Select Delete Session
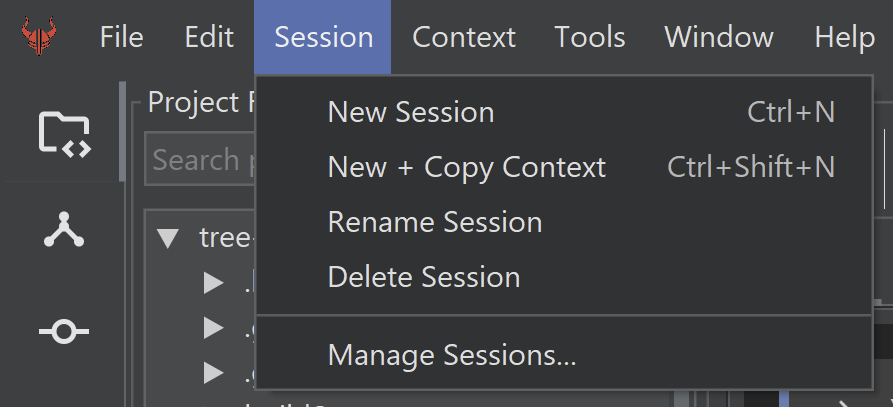Viewport: 893px width, 407px height. [423, 277]
